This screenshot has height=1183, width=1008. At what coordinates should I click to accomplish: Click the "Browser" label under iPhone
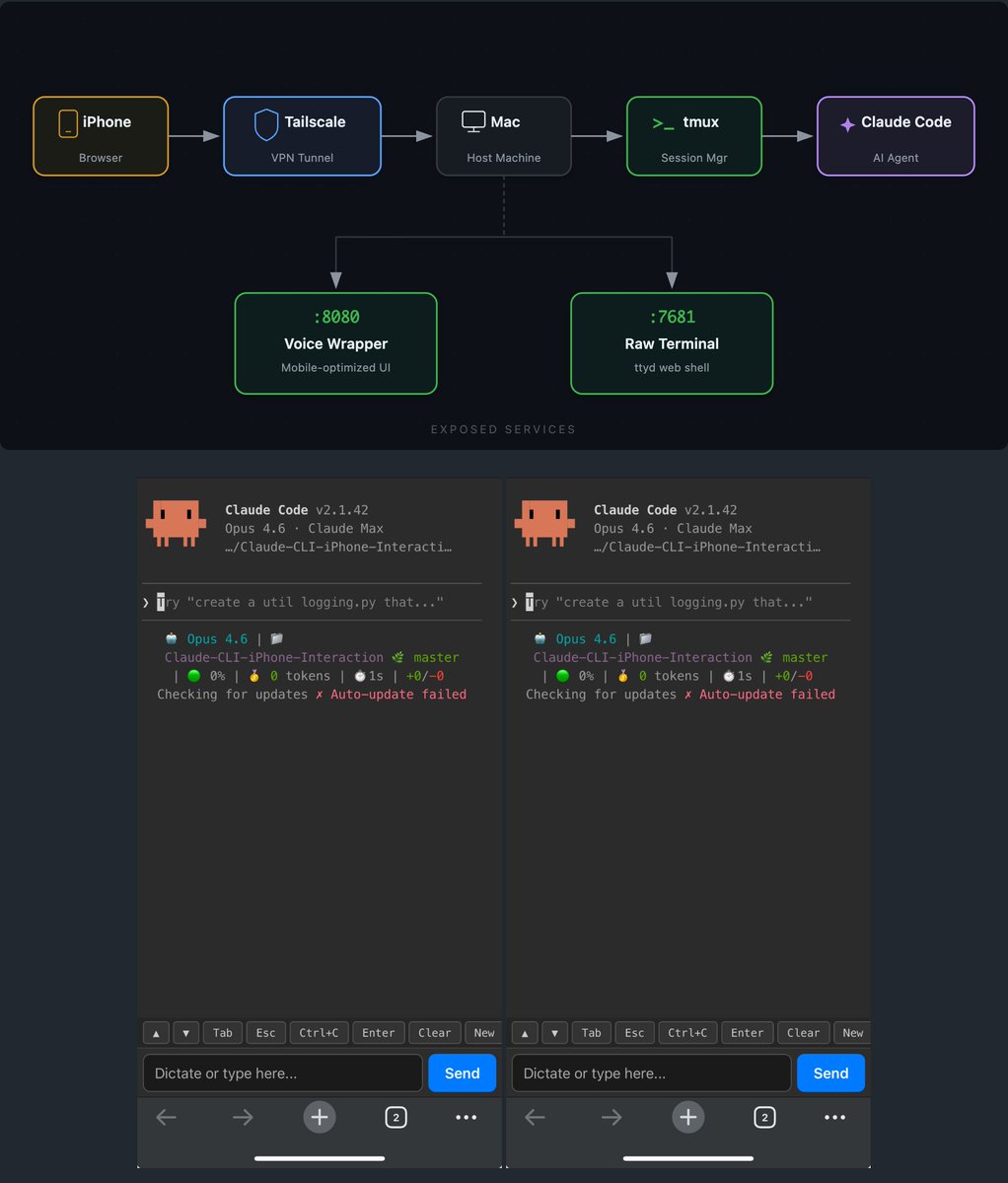click(x=101, y=158)
